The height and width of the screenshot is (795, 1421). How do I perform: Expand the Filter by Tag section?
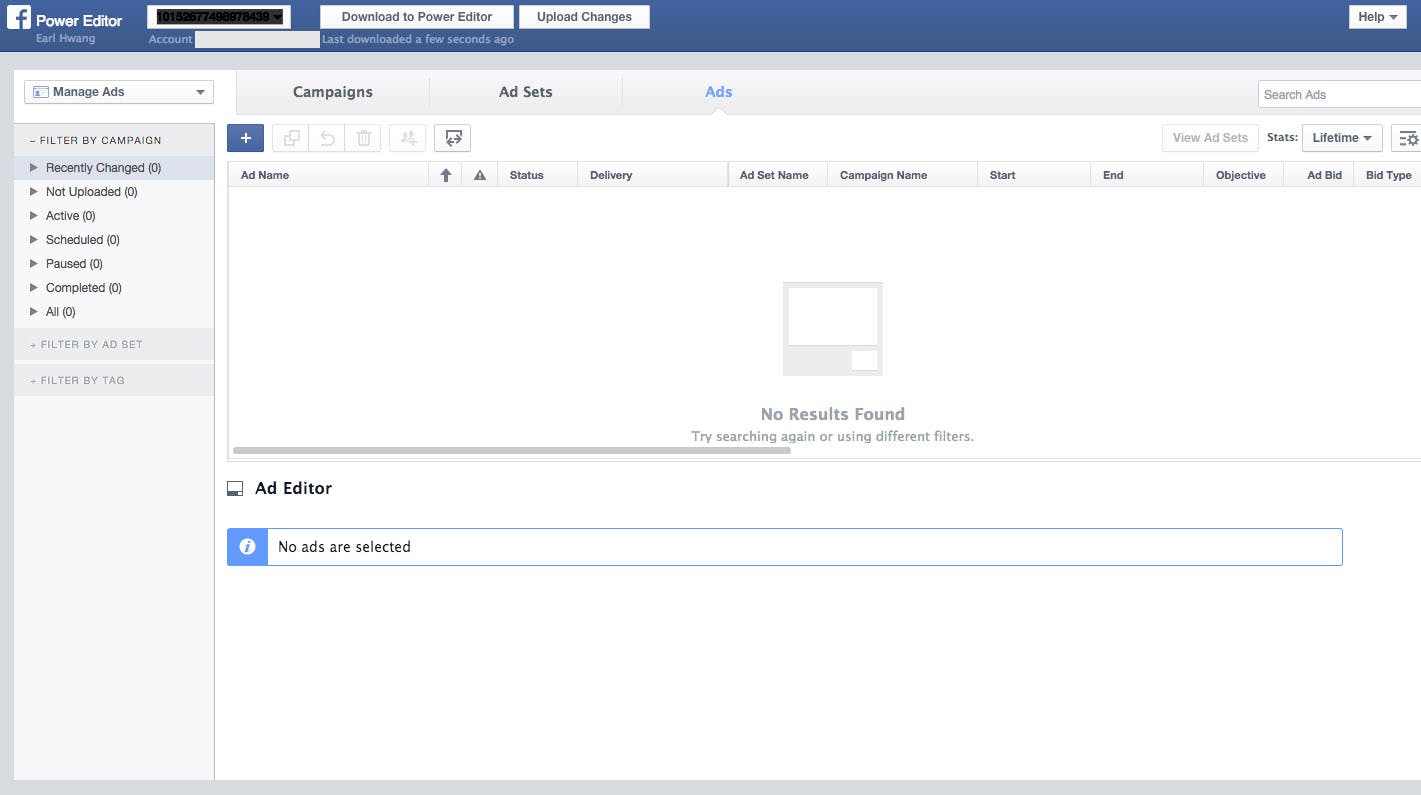(x=113, y=380)
